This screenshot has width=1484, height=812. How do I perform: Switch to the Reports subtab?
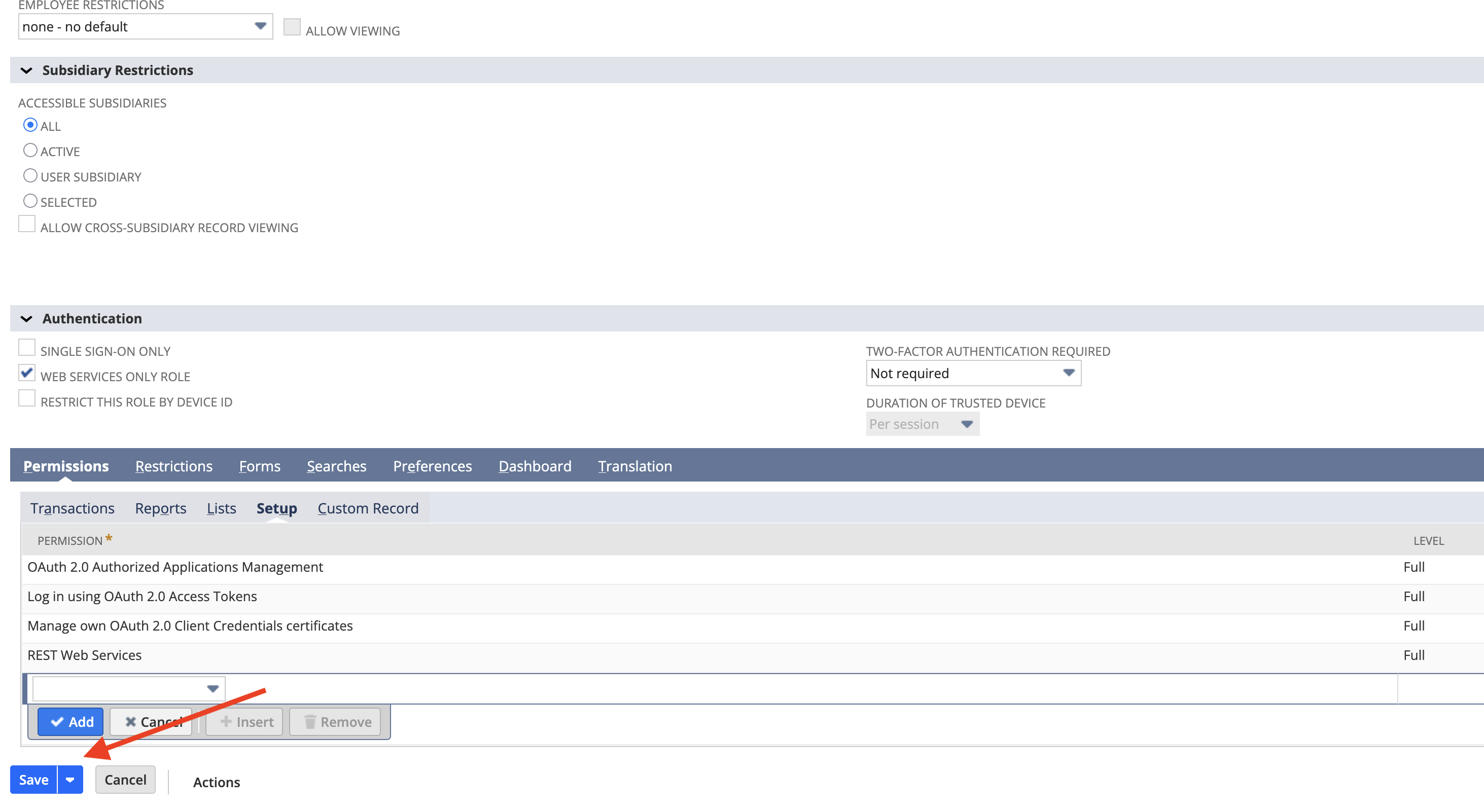point(160,508)
